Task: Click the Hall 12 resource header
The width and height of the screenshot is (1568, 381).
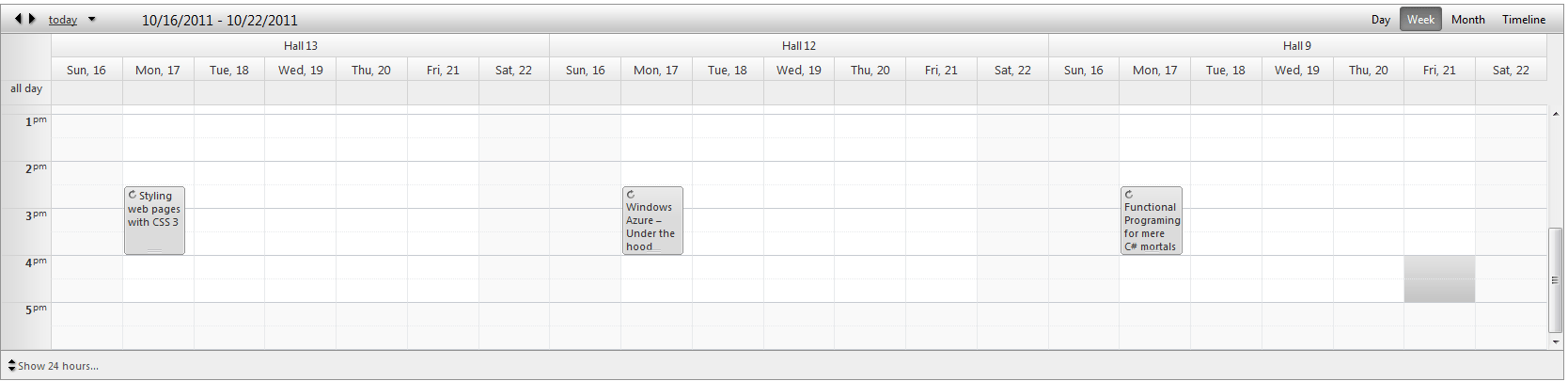Action: pos(798,45)
